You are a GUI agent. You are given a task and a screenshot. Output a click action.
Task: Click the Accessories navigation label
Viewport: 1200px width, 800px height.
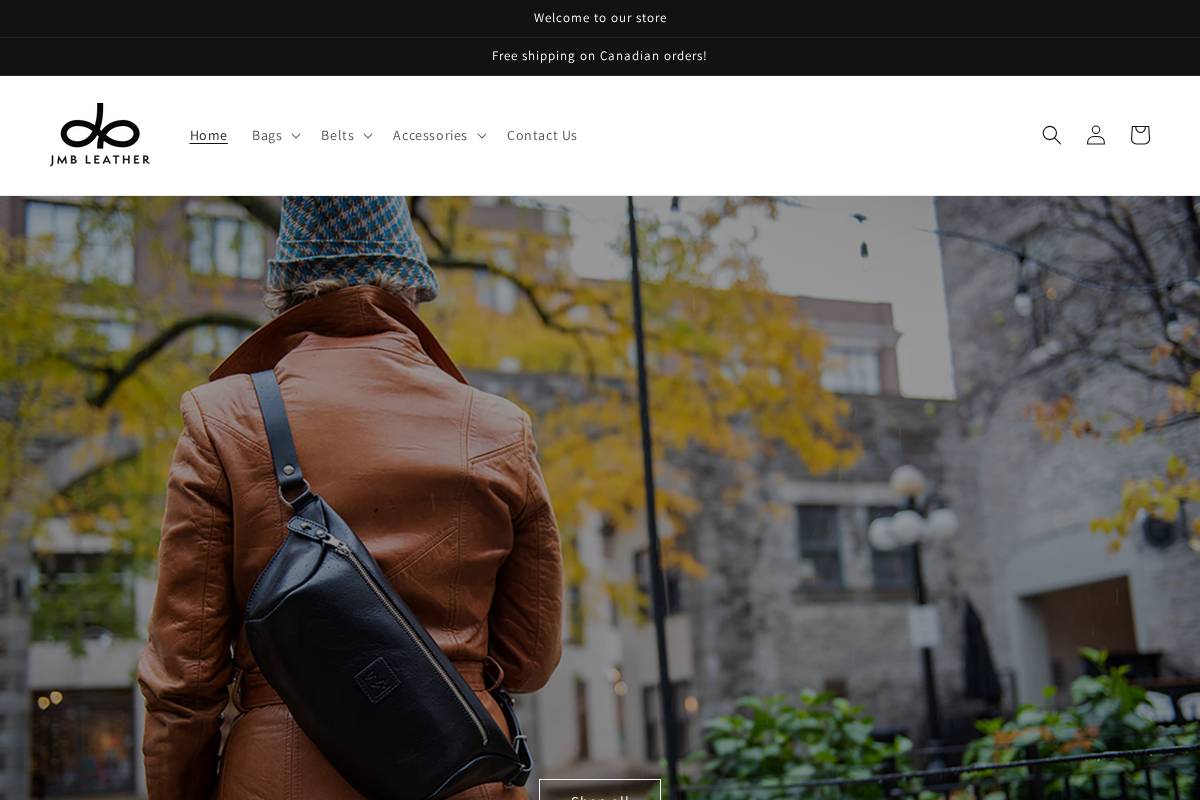(x=430, y=135)
